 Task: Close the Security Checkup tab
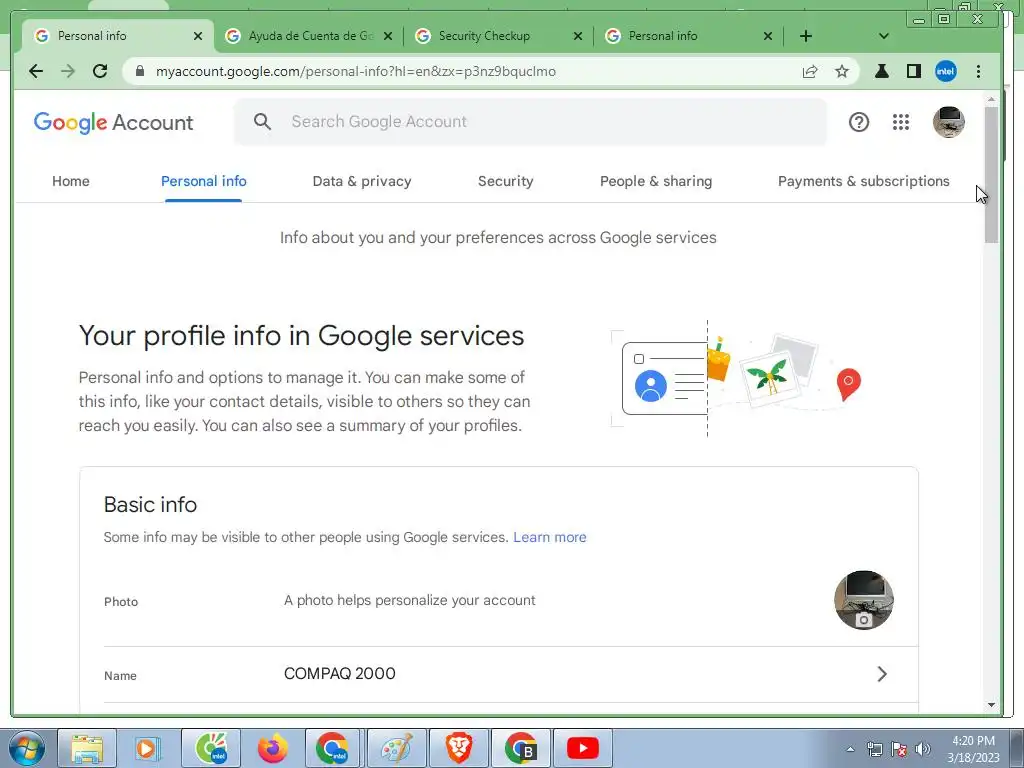(x=578, y=36)
